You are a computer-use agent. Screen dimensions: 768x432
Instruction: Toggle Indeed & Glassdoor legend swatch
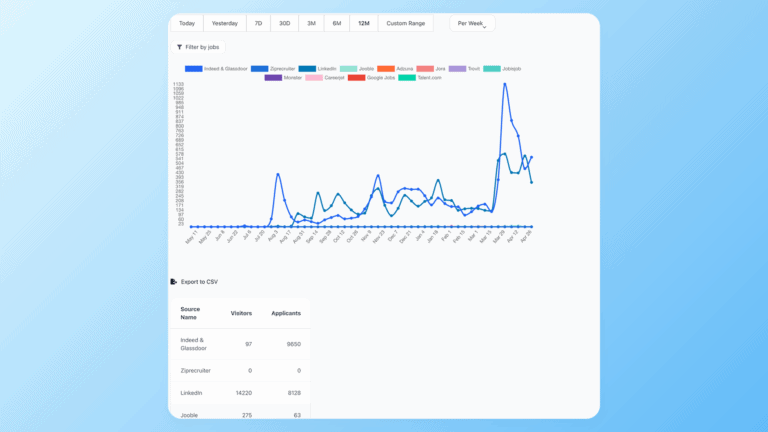point(193,69)
